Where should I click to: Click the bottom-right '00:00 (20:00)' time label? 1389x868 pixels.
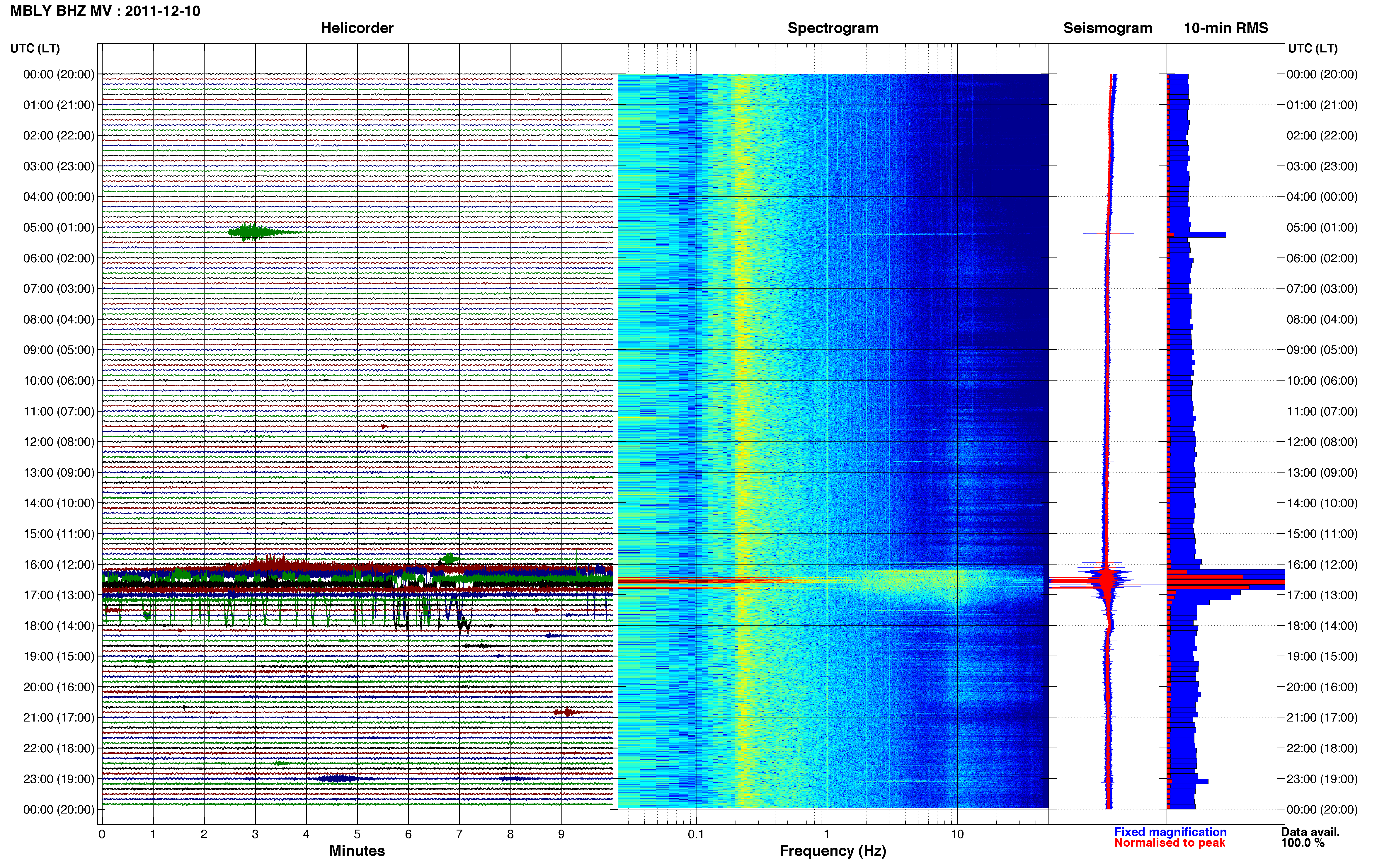[1322, 809]
